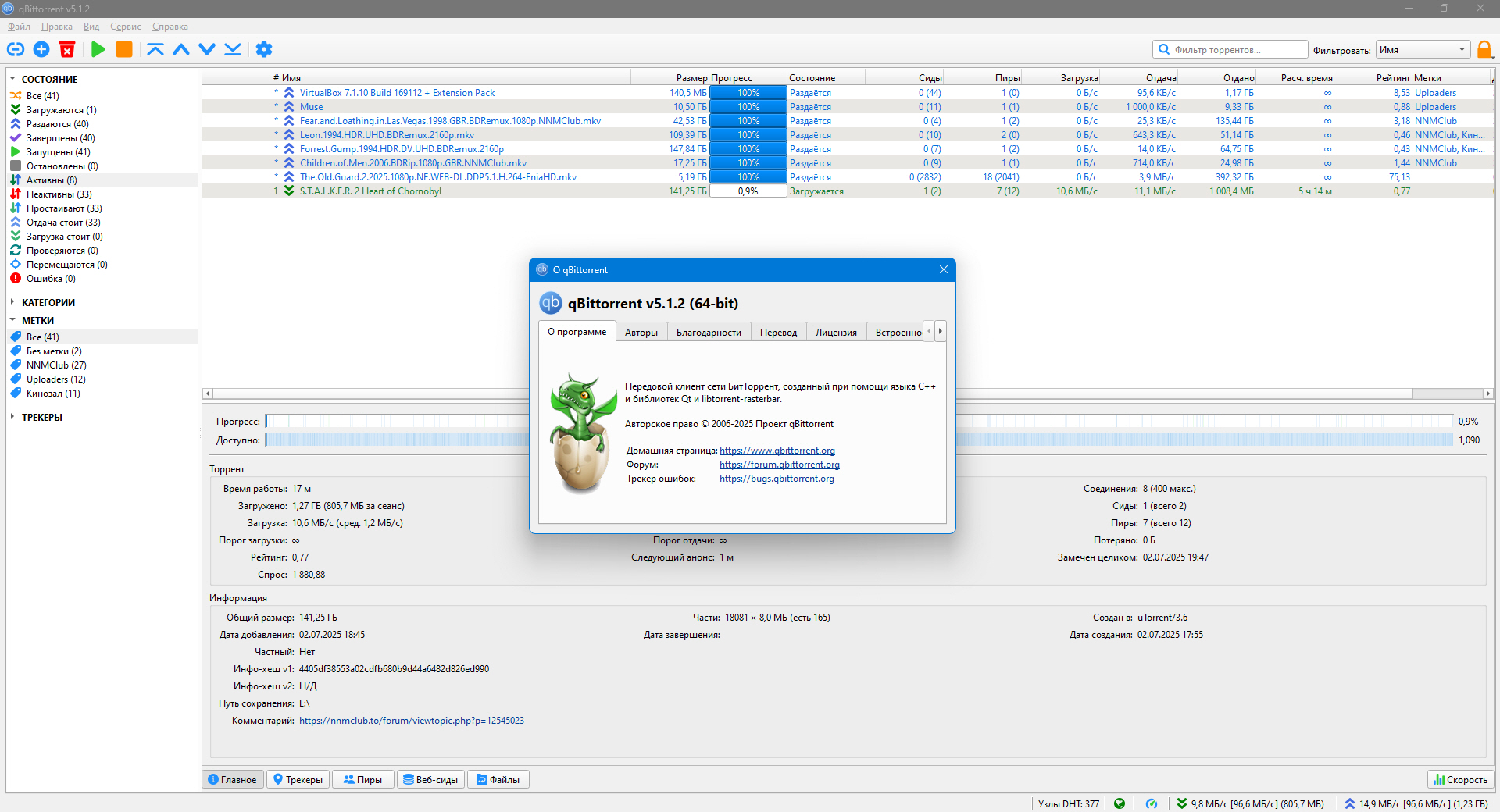Select the Без метки (2) tag filter
Screen dimensions: 1500x812
[x=54, y=351]
